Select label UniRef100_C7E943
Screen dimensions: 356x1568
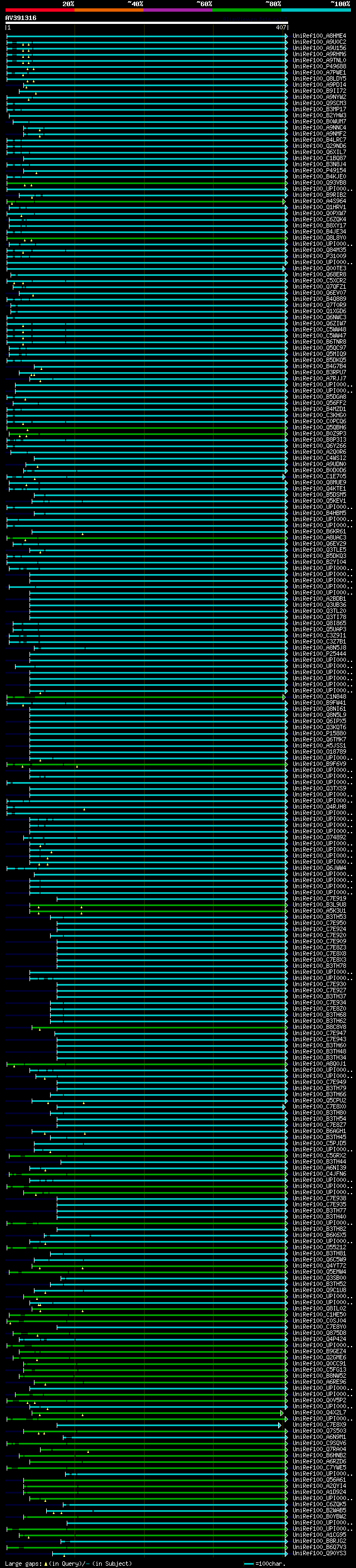[319, 1039]
